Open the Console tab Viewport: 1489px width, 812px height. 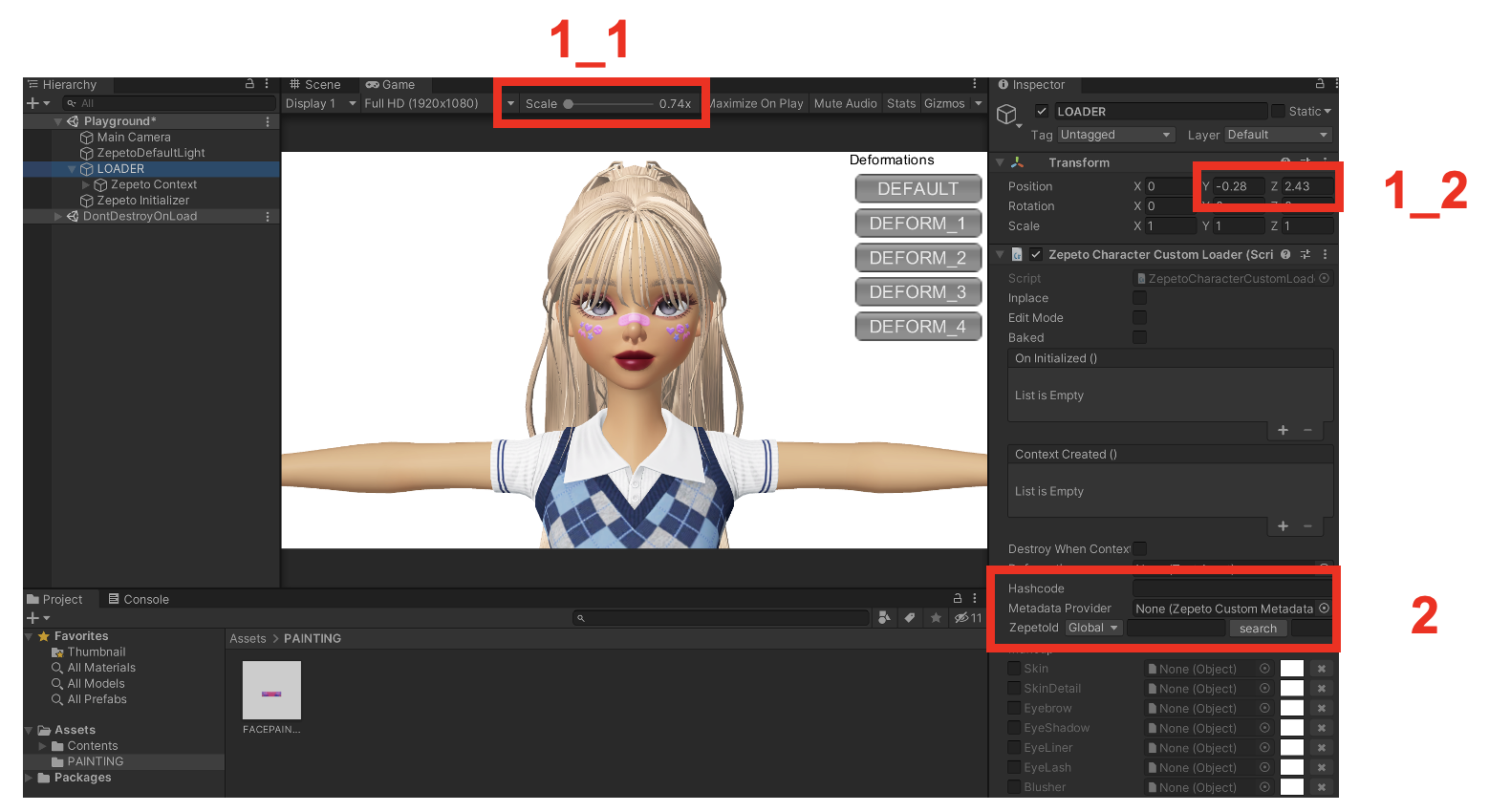click(139, 600)
